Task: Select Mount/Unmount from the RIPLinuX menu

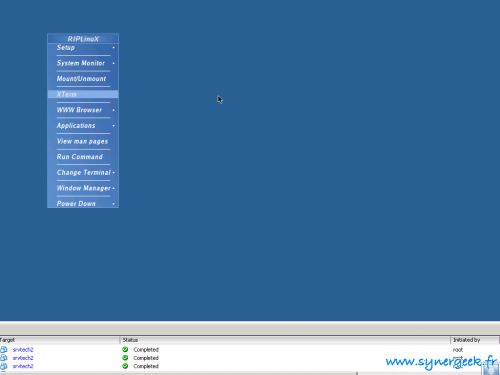Action: point(83,79)
